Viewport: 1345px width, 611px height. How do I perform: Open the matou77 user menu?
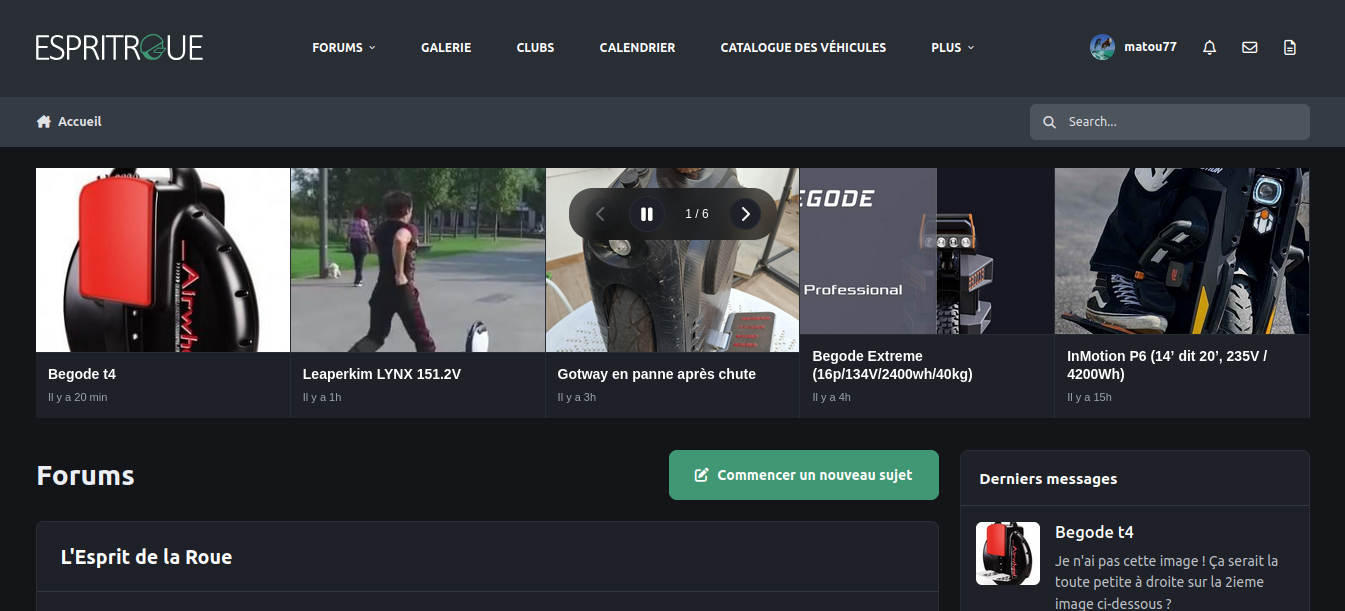tap(1150, 47)
